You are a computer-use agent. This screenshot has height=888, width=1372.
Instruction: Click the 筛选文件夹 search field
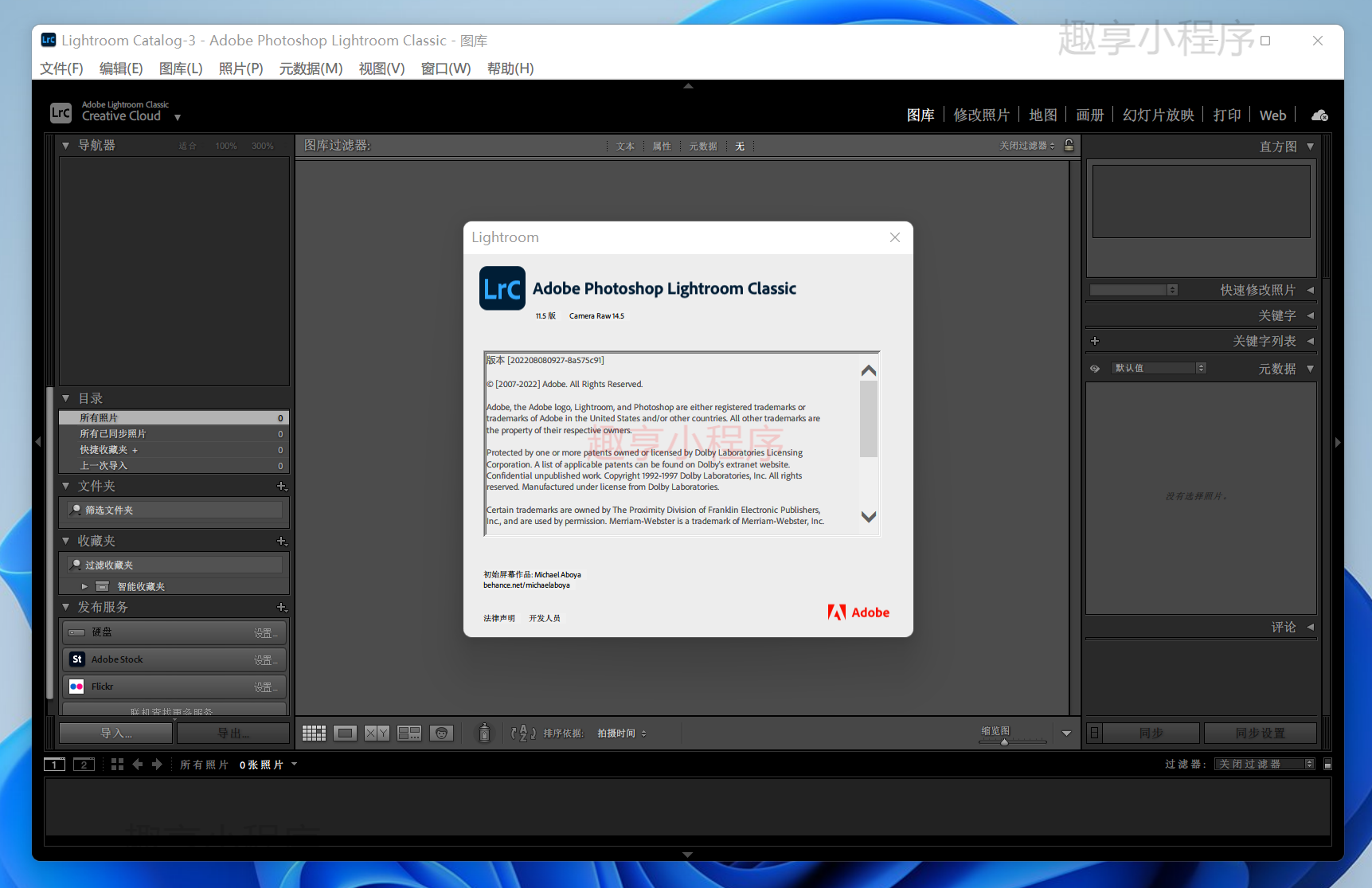click(175, 510)
